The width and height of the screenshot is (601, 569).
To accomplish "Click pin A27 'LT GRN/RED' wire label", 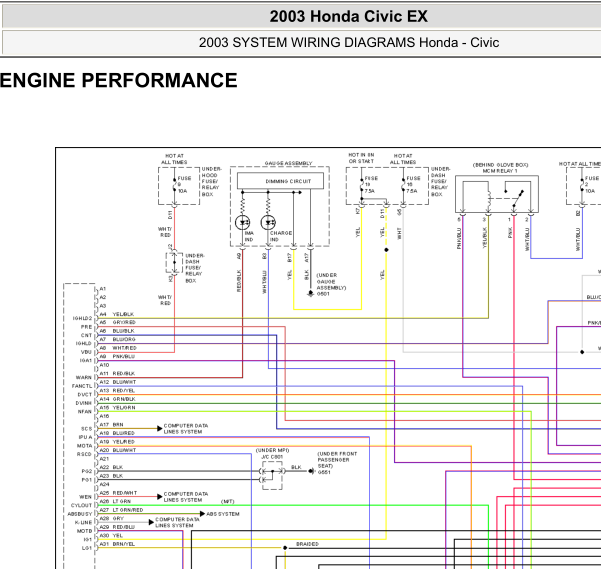I will click(128, 510).
